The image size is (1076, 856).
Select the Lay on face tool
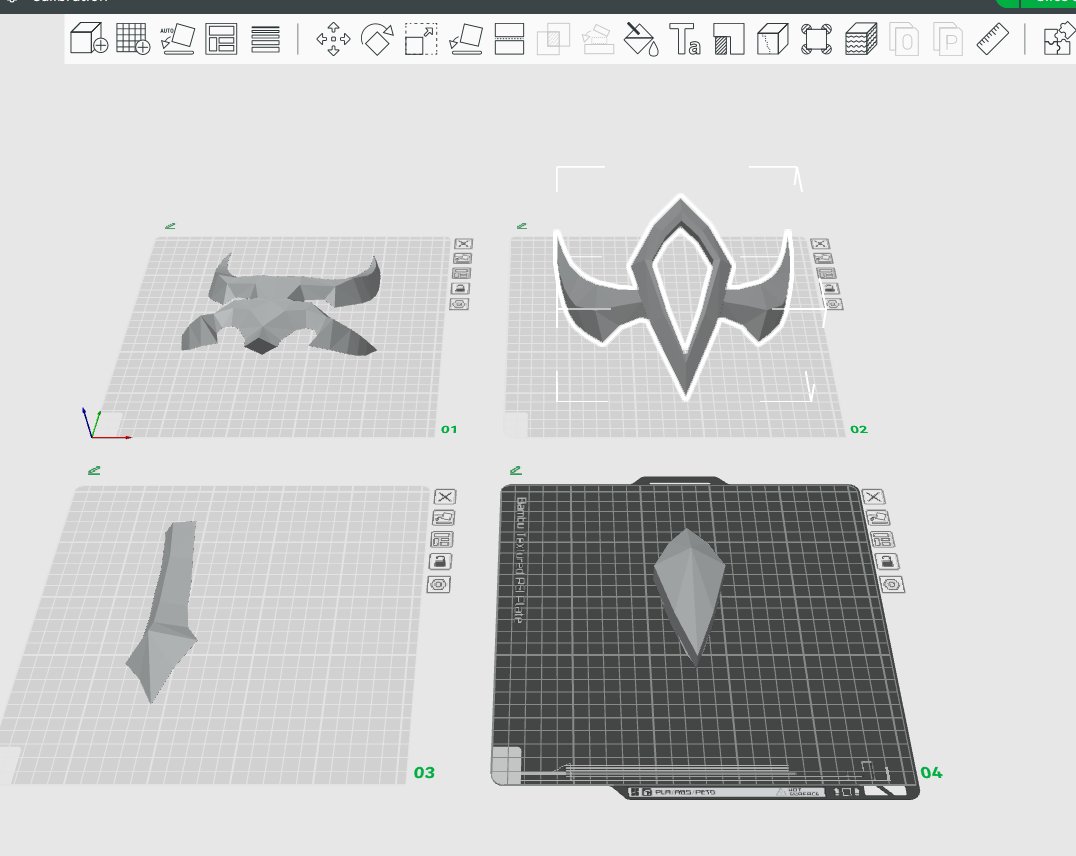[x=466, y=39]
